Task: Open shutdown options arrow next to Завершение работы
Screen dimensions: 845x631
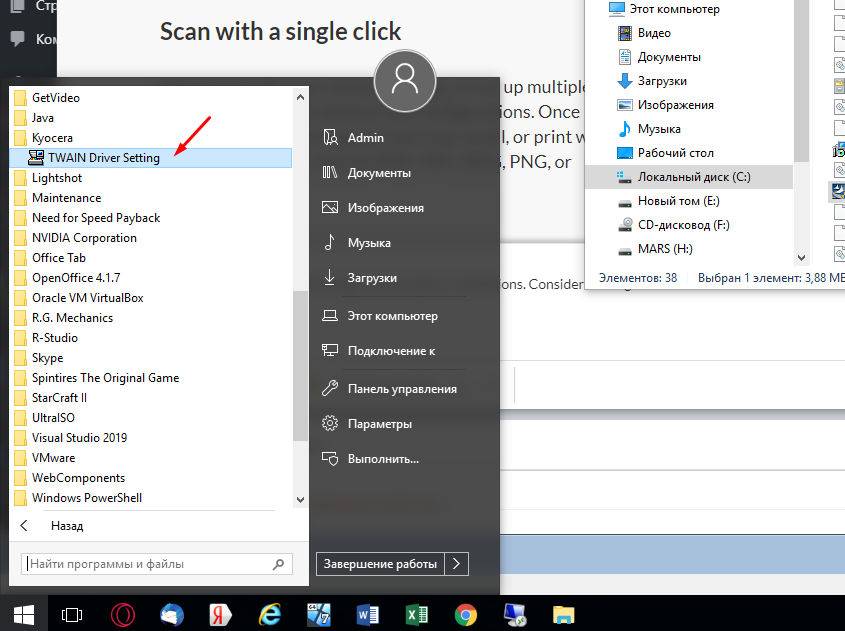Action: click(456, 564)
